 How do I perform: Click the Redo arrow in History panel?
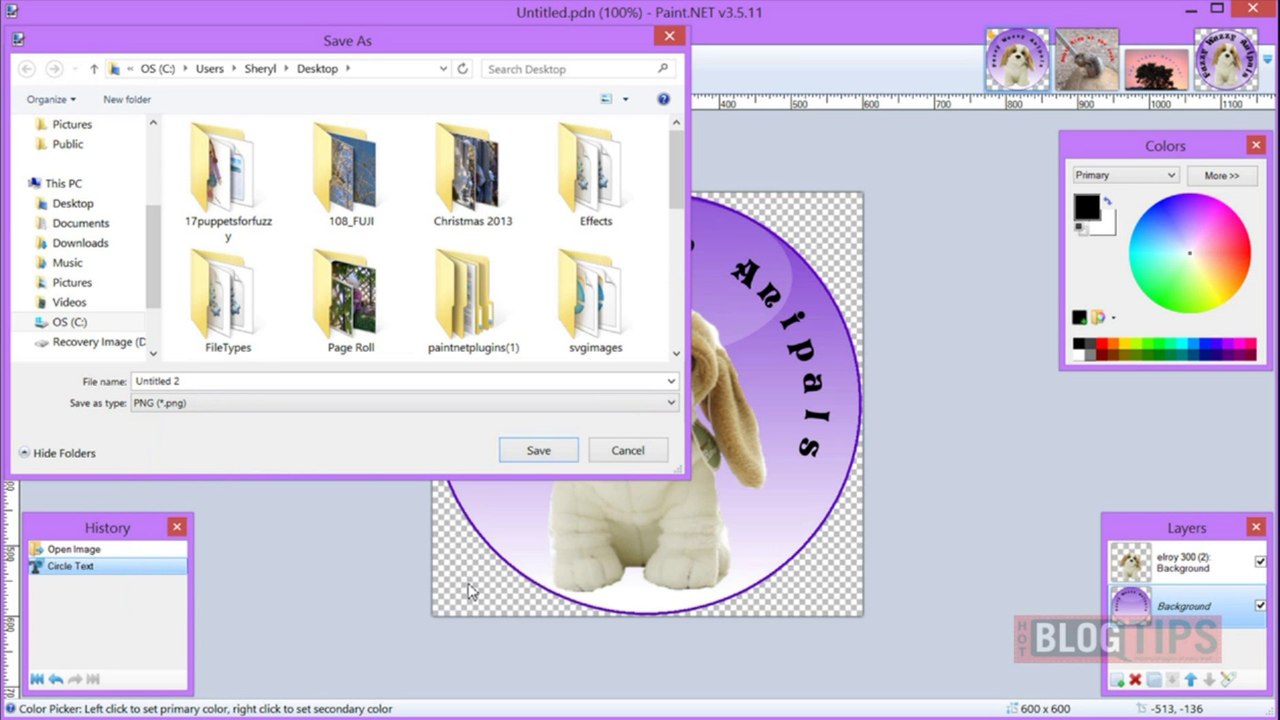75,679
